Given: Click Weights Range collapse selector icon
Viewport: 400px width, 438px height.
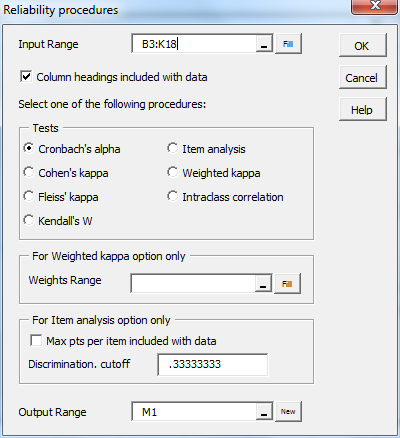Looking at the screenshot, I should pos(263,284).
